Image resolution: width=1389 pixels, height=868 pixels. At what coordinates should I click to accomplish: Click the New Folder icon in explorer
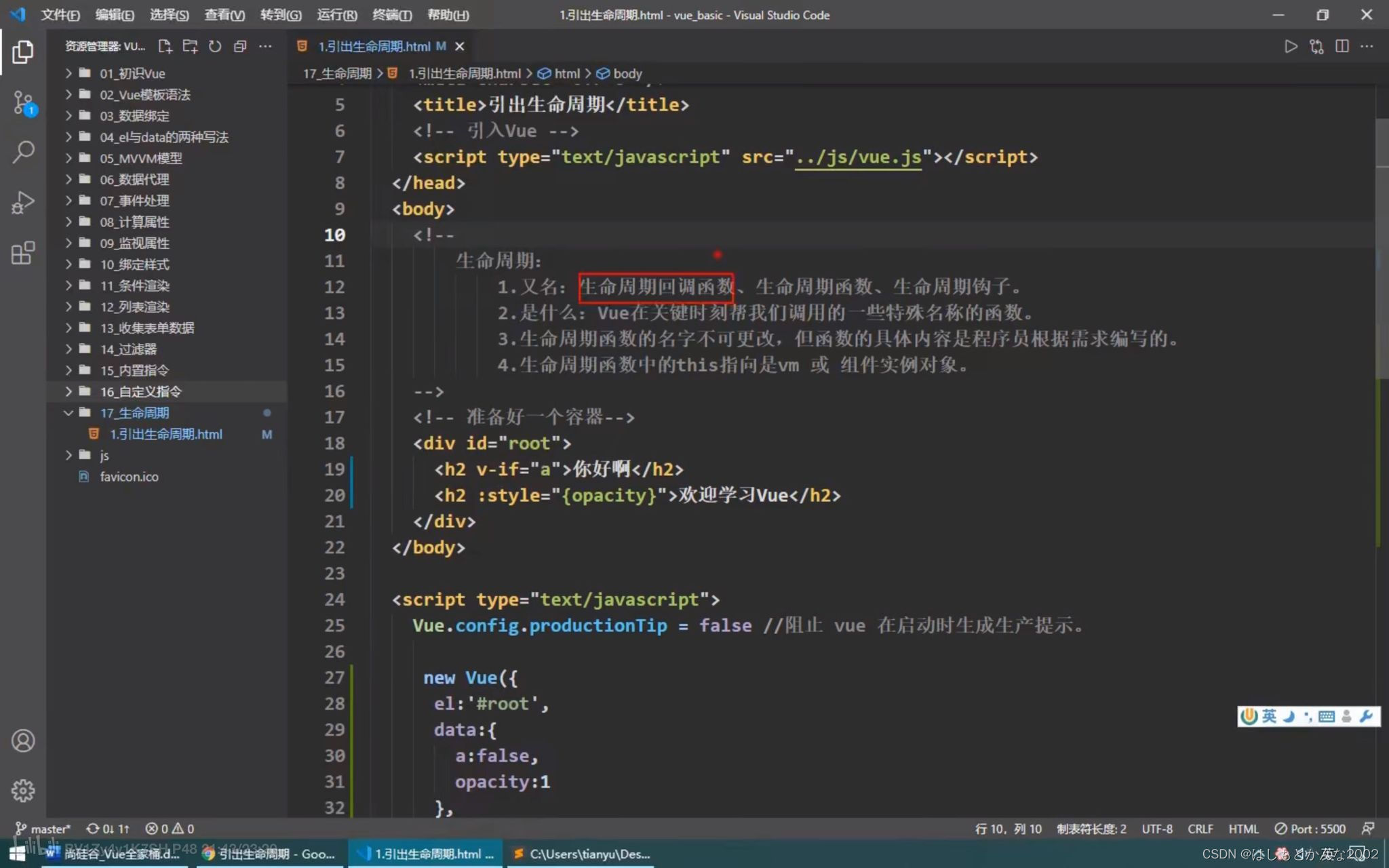click(190, 46)
